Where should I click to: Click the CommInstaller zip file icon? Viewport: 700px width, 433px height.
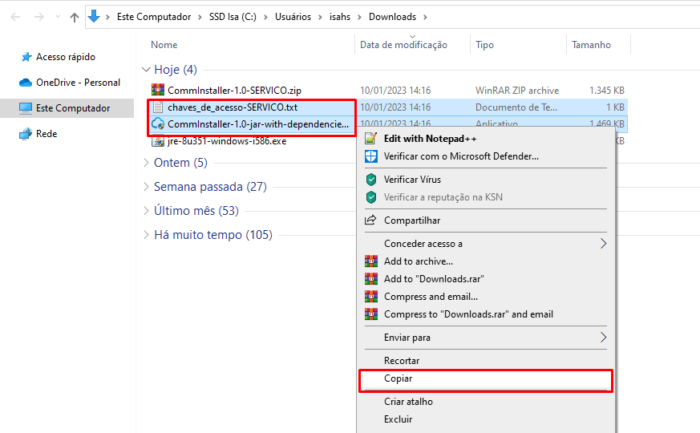[158, 89]
